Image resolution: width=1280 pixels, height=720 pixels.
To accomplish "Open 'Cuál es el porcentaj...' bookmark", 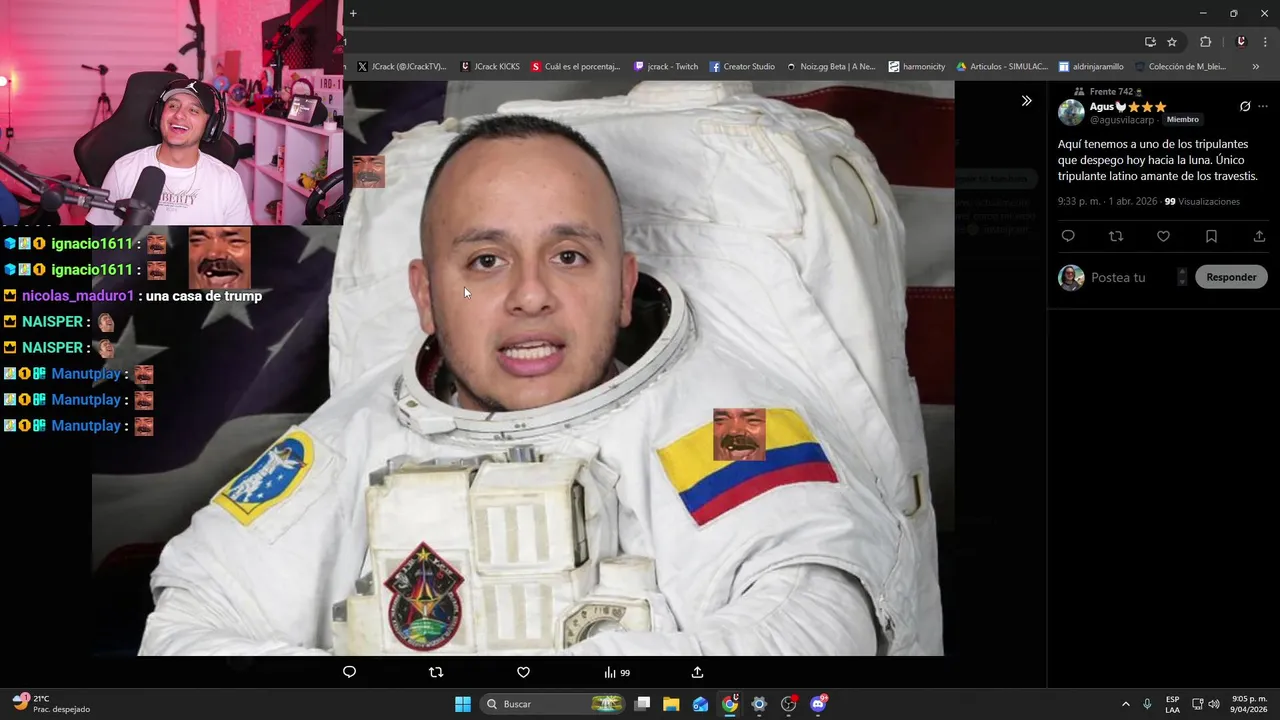I will [x=576, y=67].
